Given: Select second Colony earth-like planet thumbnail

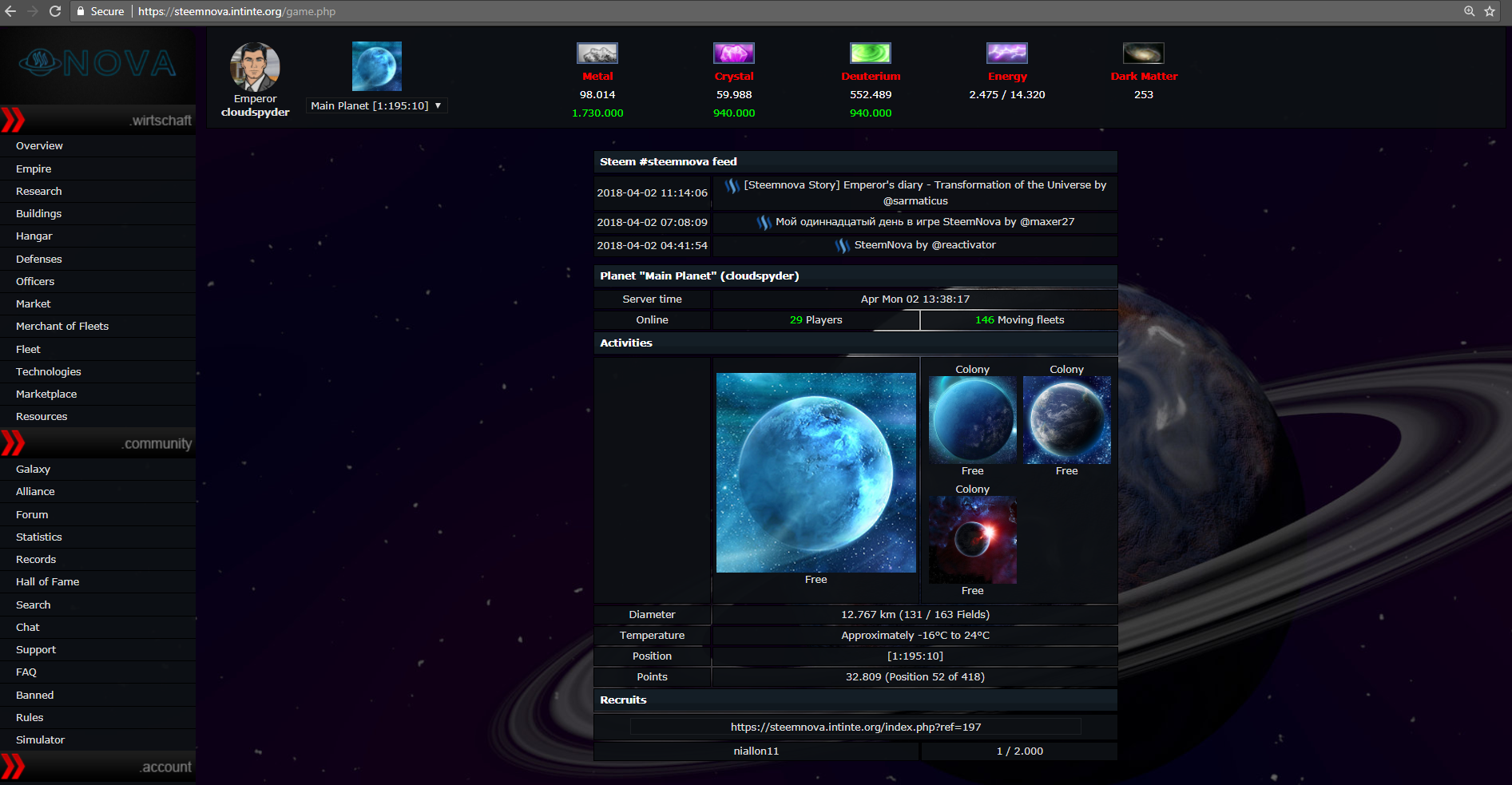Looking at the screenshot, I should (1066, 420).
